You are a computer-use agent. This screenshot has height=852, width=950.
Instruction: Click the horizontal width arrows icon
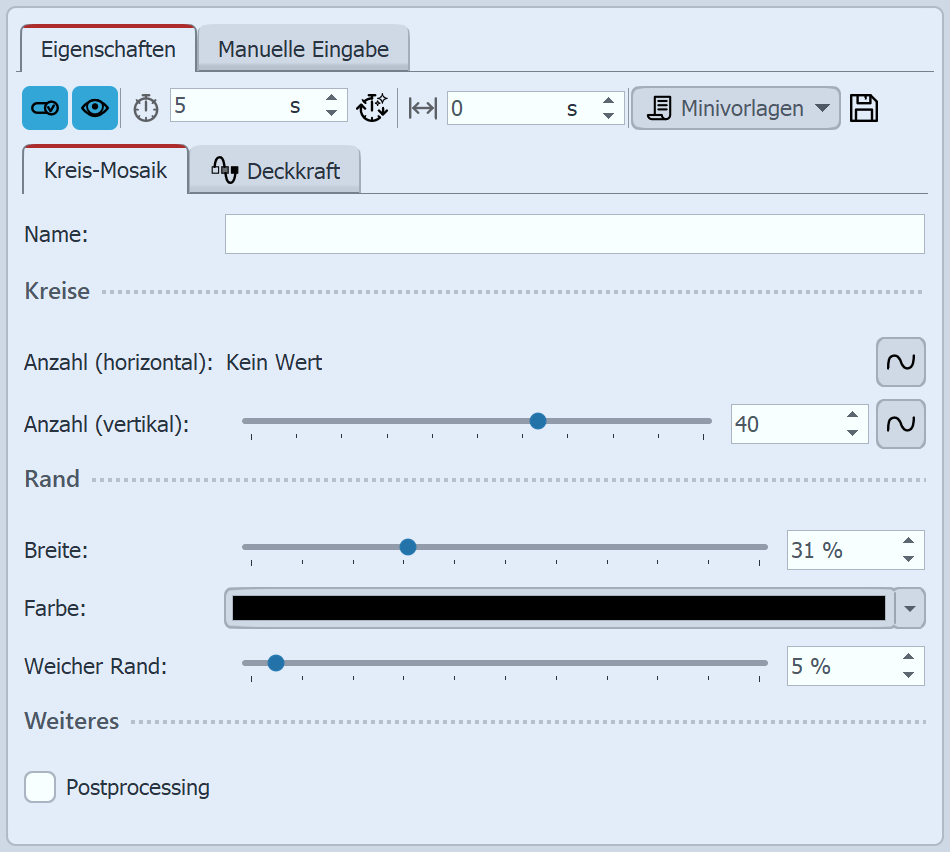coord(423,108)
